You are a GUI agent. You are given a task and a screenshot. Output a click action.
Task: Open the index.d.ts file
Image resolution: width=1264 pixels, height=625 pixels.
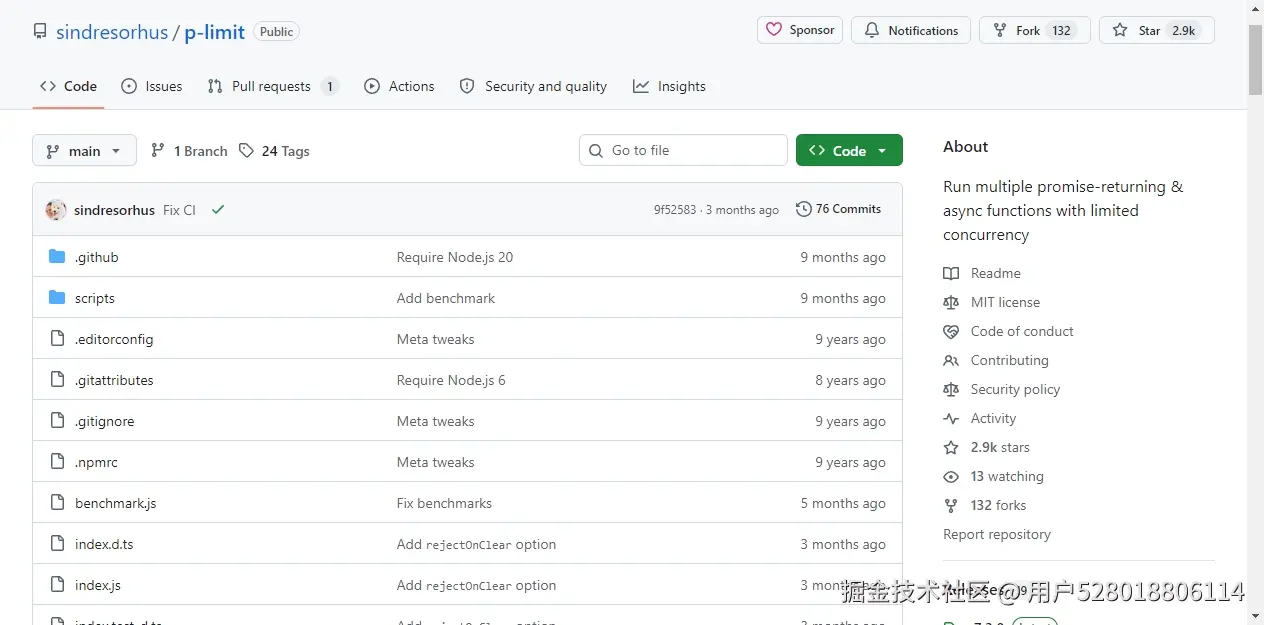(x=104, y=544)
